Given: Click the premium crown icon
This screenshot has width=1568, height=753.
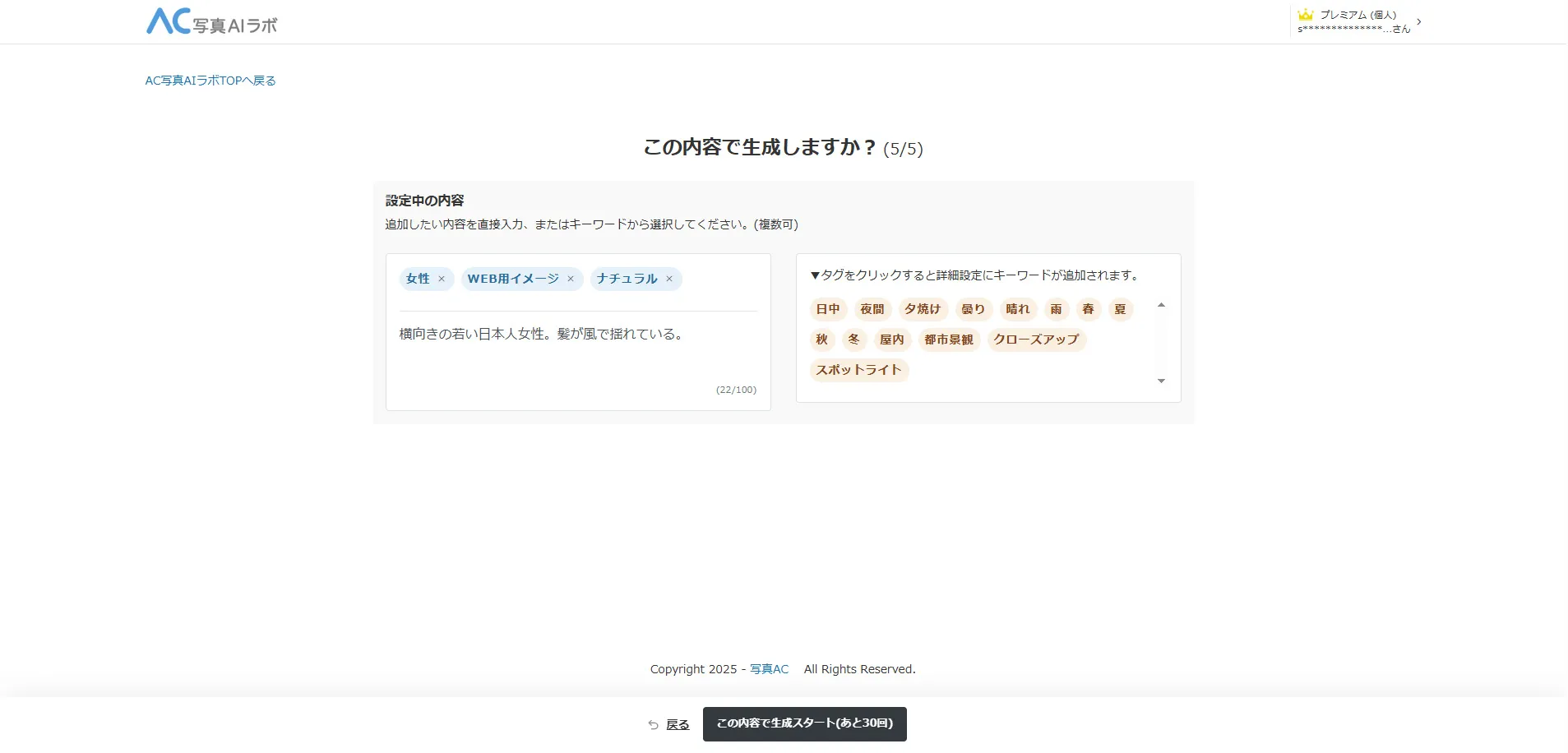Looking at the screenshot, I should [x=1305, y=15].
